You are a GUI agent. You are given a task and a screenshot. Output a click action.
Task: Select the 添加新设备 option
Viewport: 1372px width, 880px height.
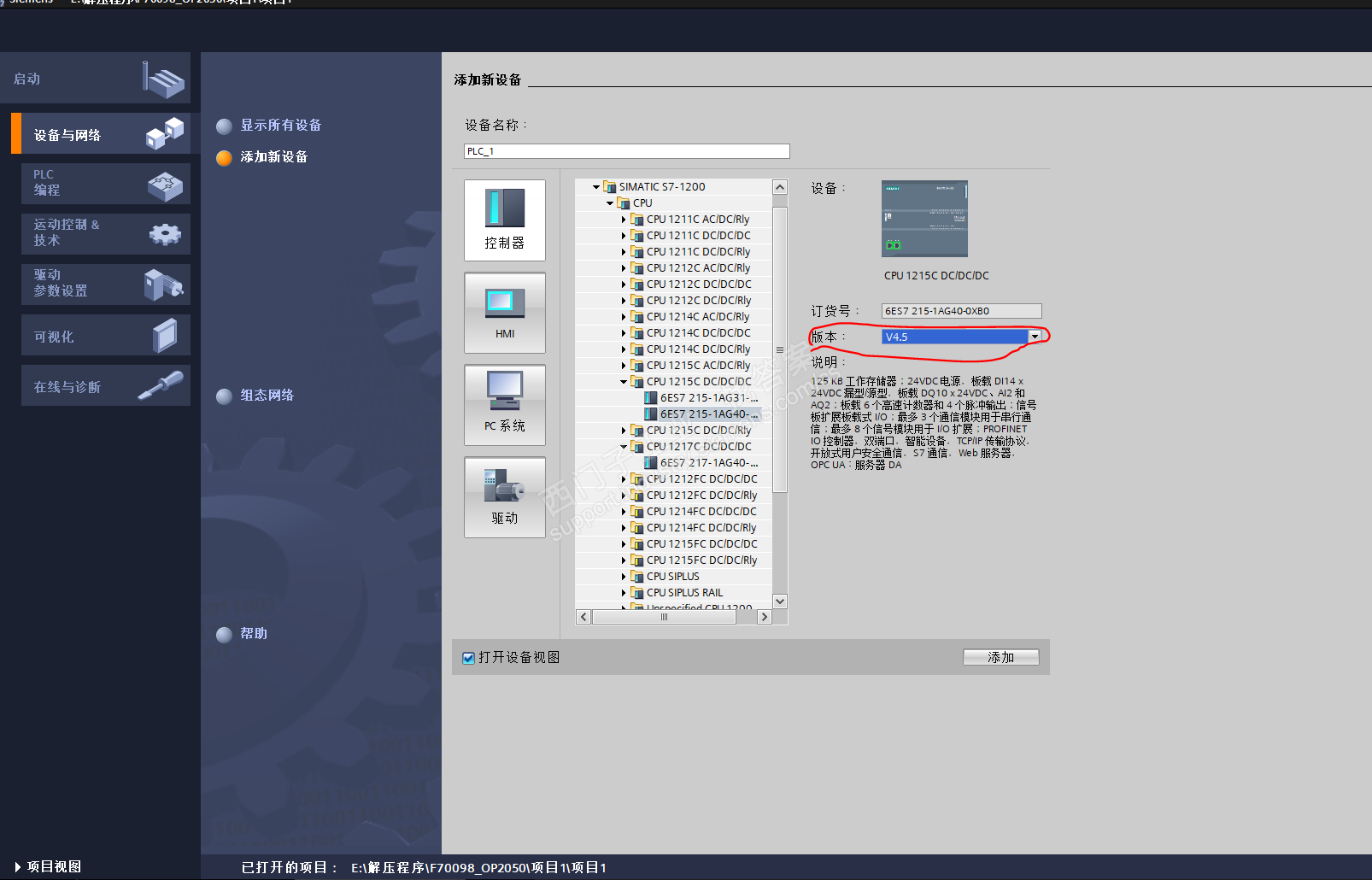click(263, 157)
